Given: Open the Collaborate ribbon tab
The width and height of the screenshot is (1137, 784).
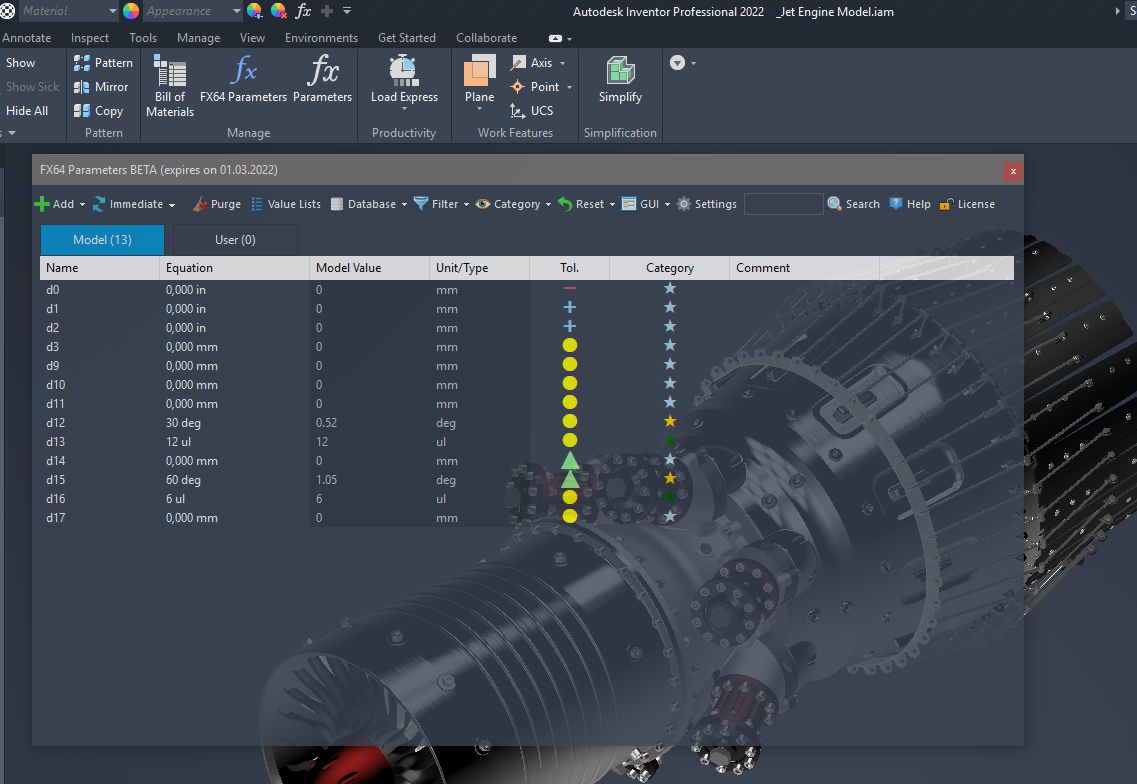Looking at the screenshot, I should 487,38.
